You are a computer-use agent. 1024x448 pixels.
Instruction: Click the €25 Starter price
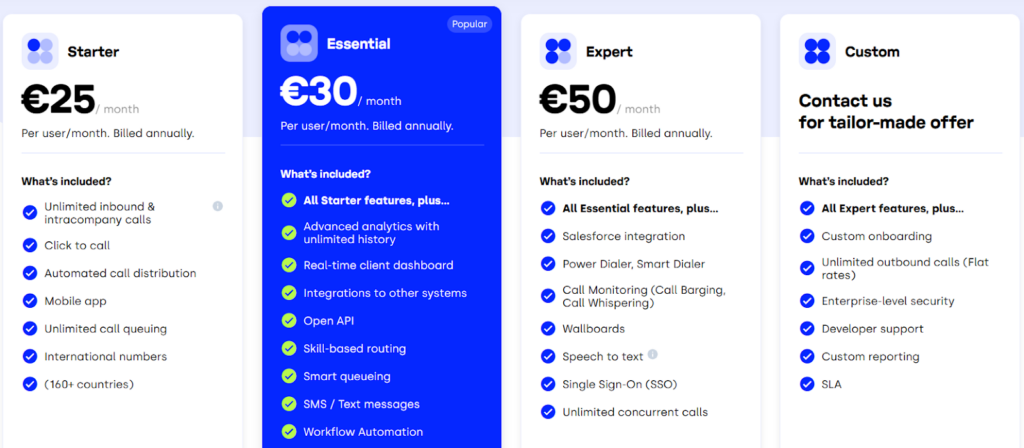pyautogui.click(x=58, y=99)
